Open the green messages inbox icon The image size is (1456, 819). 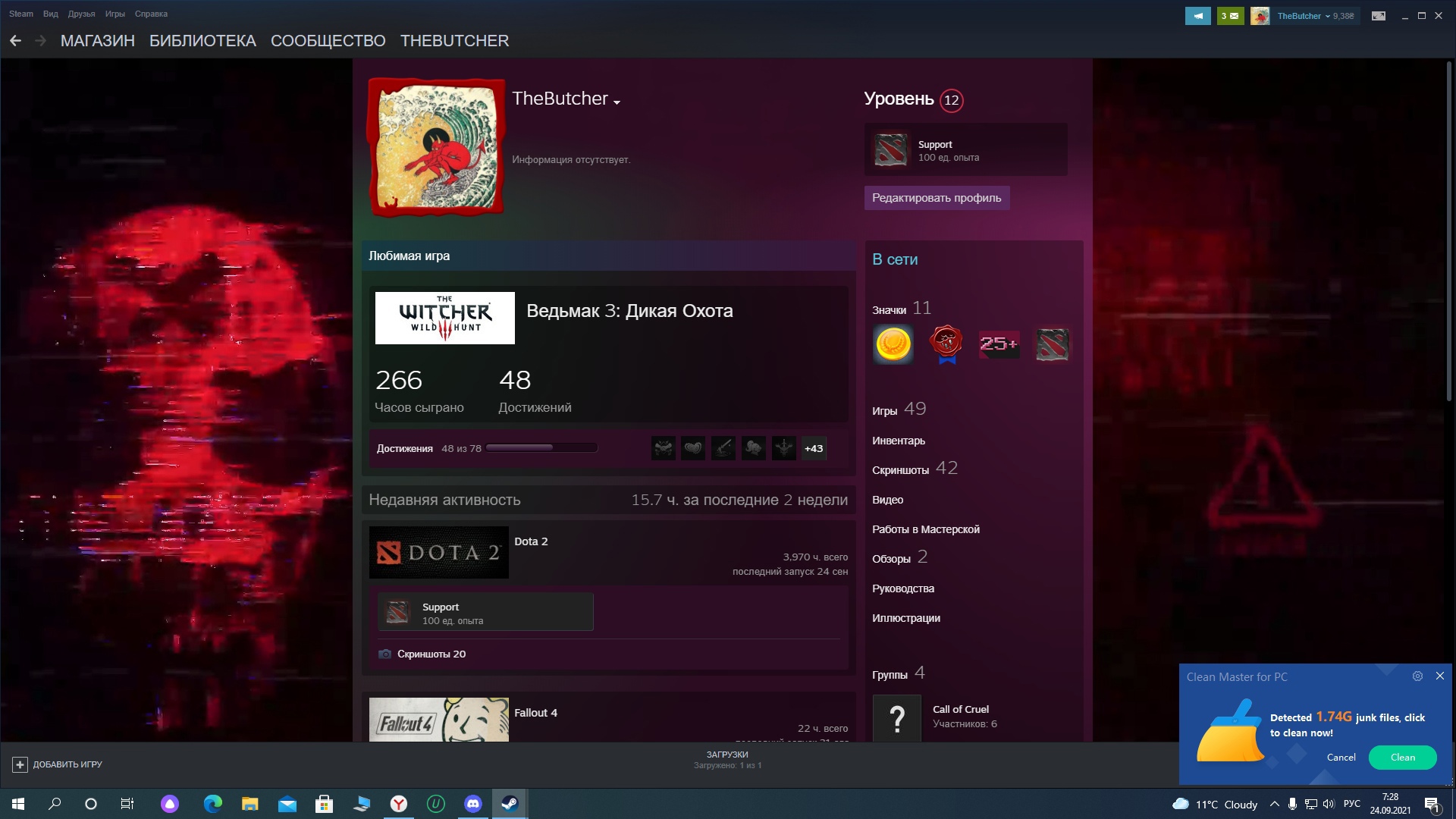(1230, 16)
